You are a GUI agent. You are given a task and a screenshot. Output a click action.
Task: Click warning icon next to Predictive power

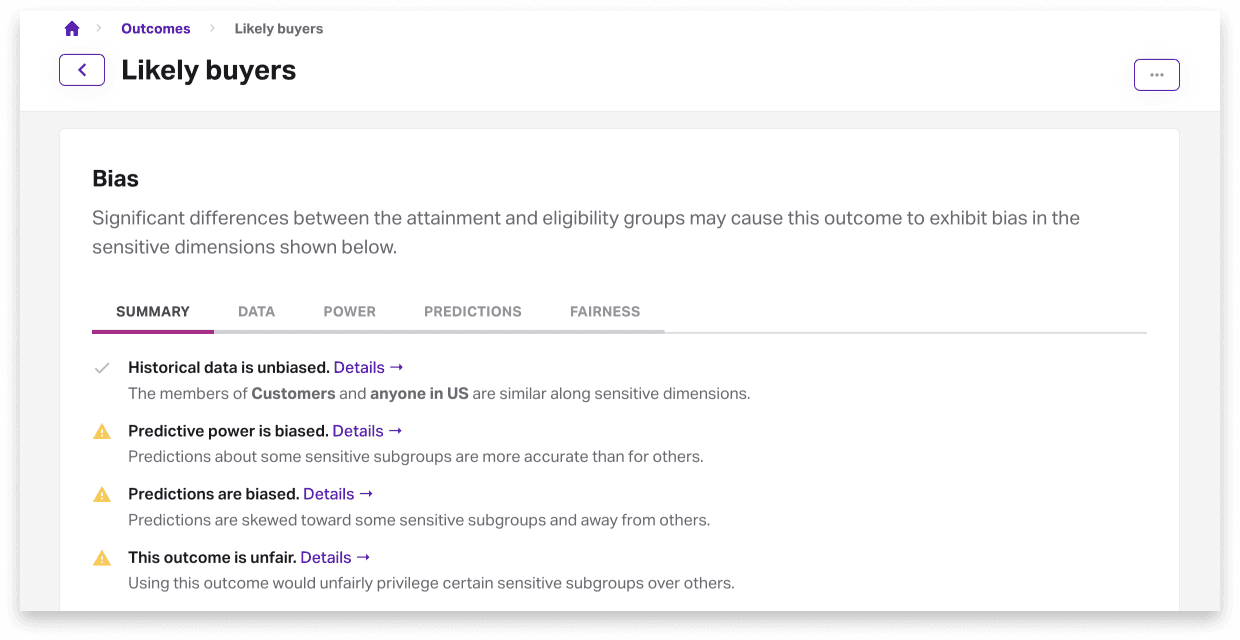(x=102, y=432)
